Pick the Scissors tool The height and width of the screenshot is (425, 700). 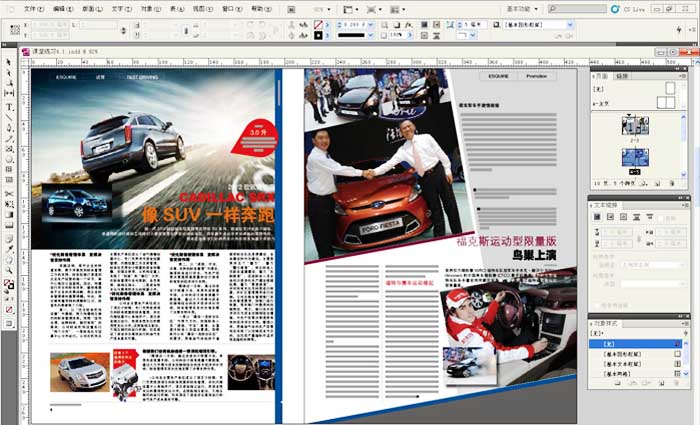8,194
